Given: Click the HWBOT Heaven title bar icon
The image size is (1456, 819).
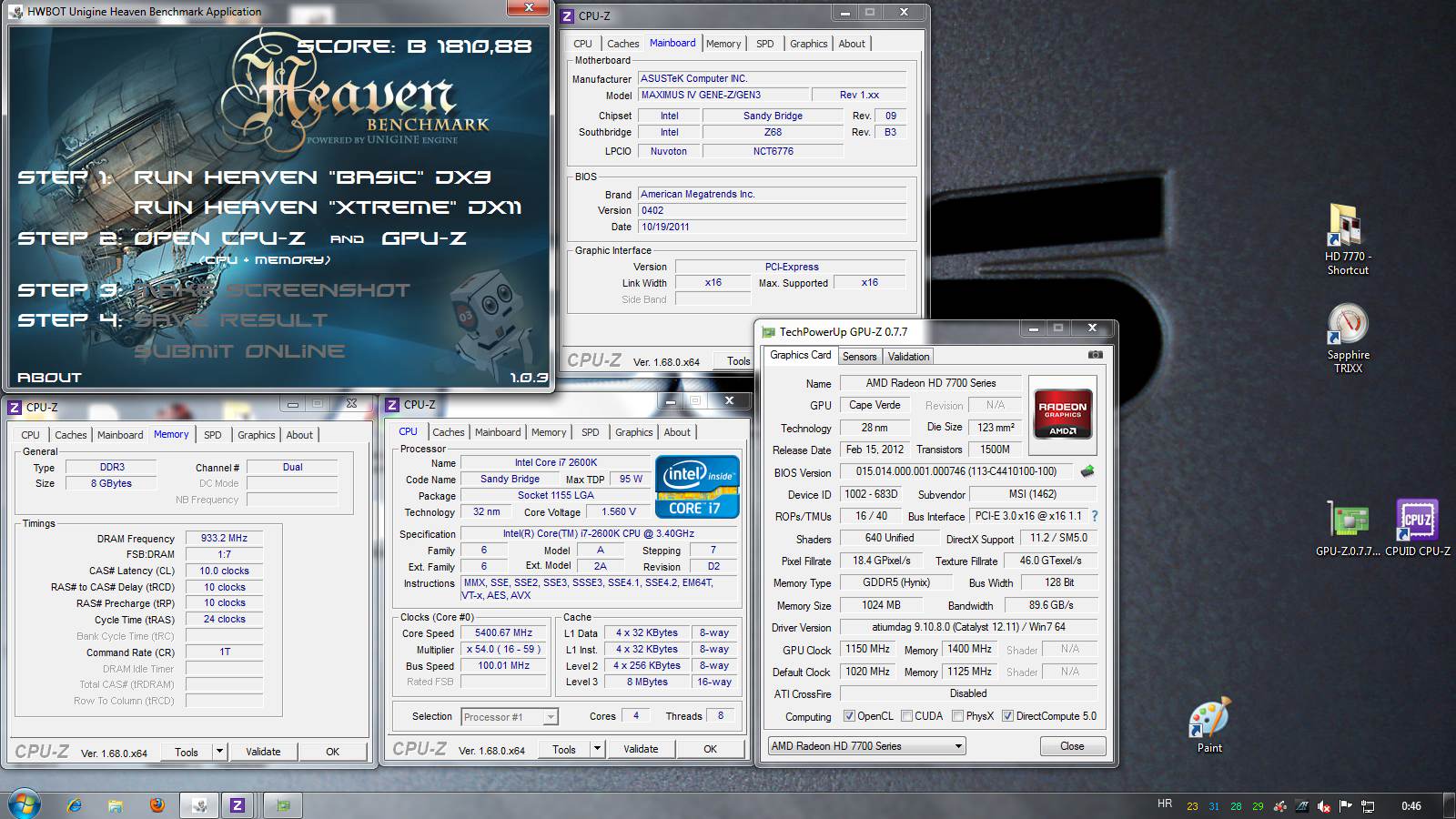Looking at the screenshot, I should [17, 12].
